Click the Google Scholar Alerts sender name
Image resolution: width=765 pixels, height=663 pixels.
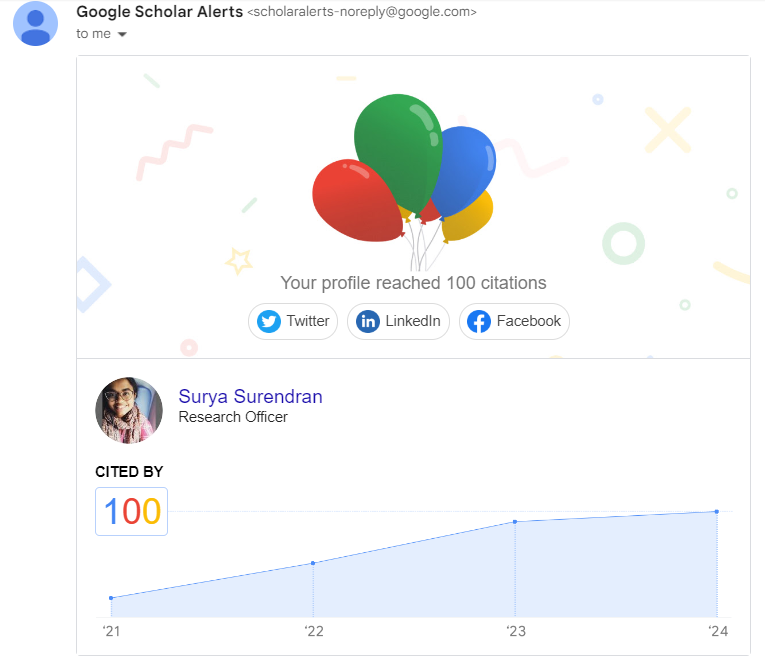pyautogui.click(x=160, y=12)
